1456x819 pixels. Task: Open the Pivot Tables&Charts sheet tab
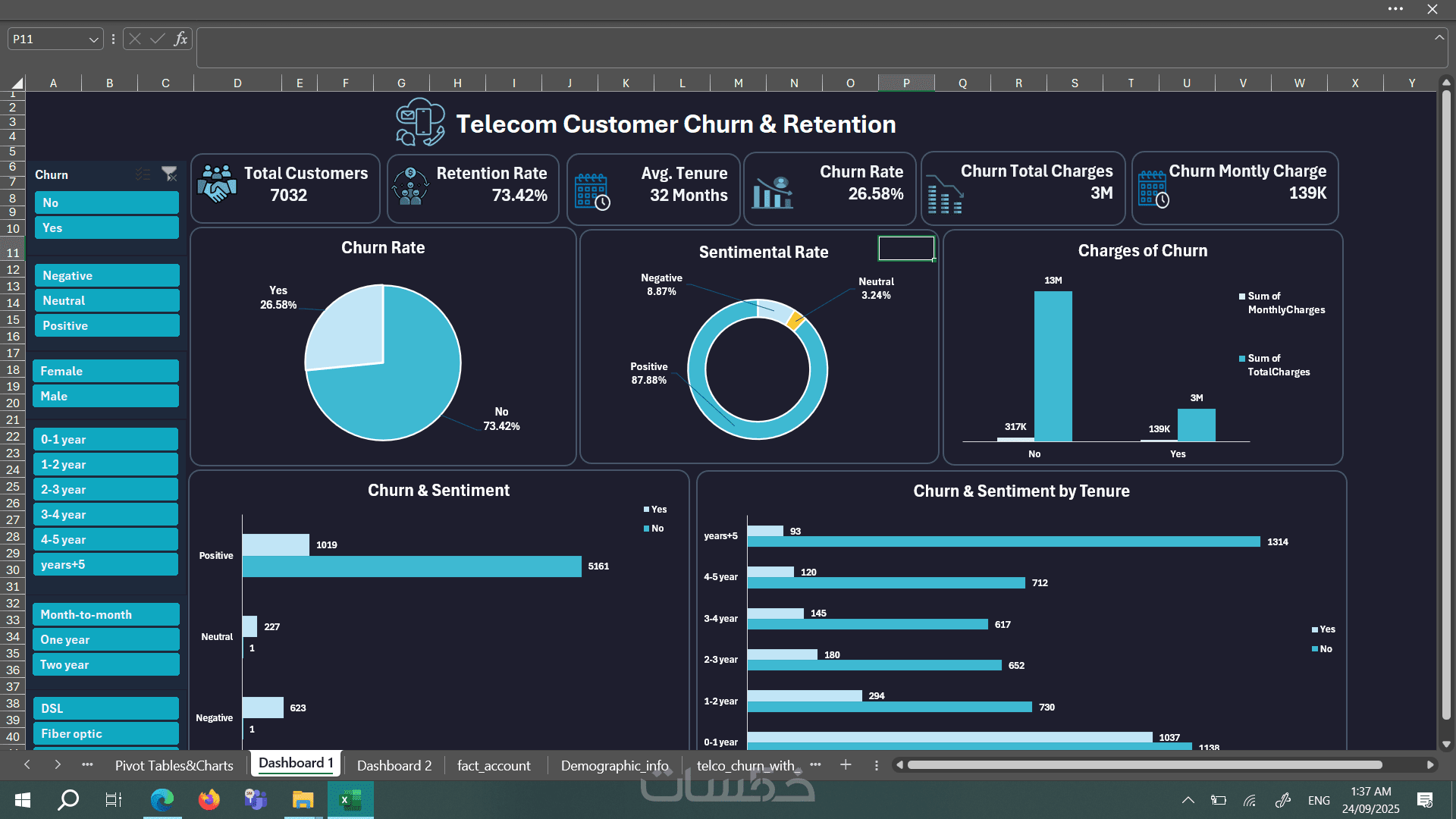pos(174,765)
